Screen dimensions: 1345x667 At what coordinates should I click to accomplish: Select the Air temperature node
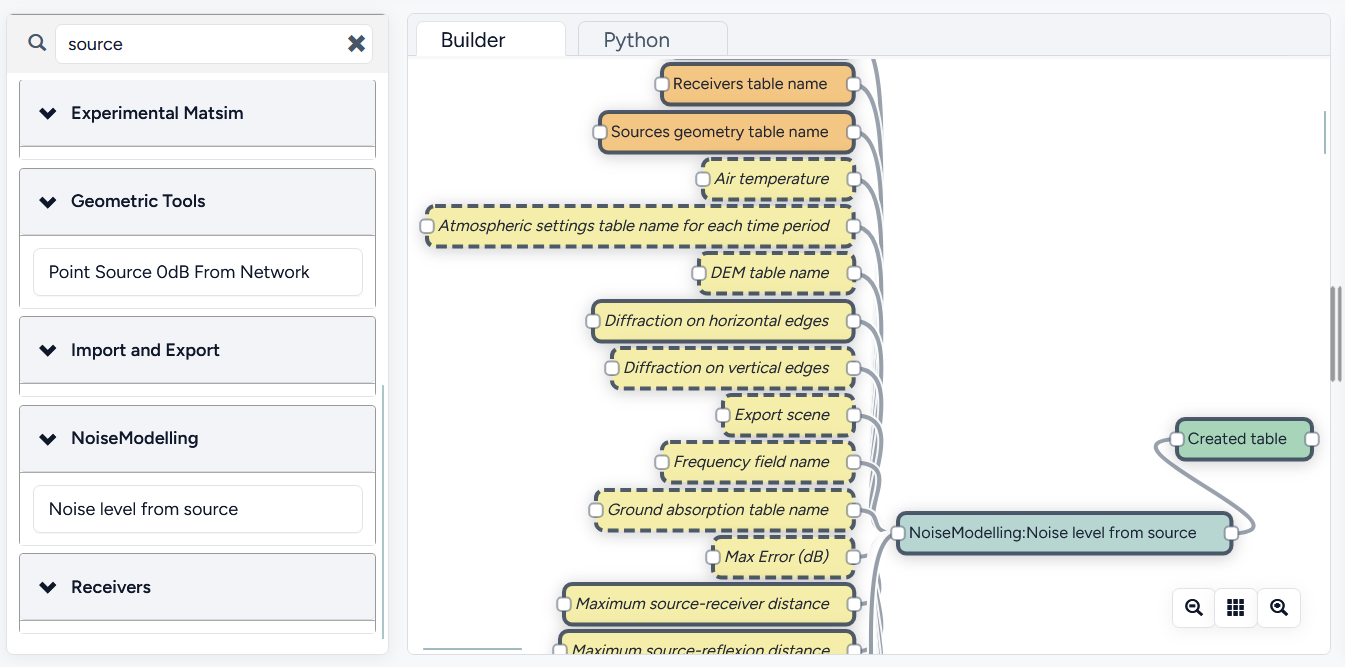click(x=778, y=179)
